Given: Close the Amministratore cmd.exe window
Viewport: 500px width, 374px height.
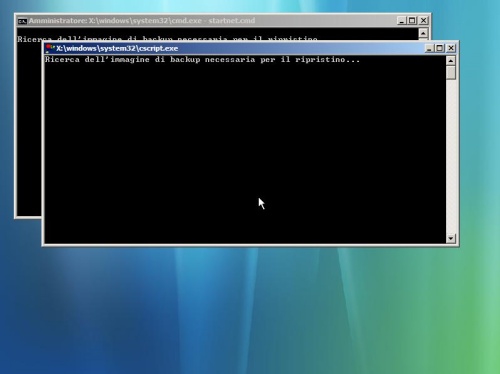Looking at the screenshot, I should pyautogui.click(x=423, y=21).
